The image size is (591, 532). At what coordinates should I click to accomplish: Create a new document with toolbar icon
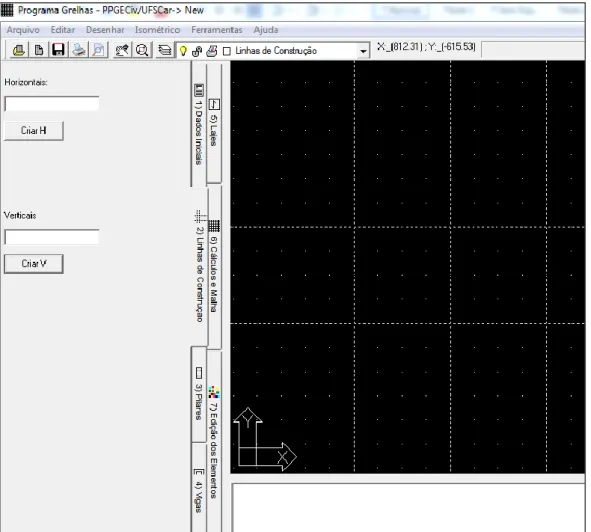point(39,50)
